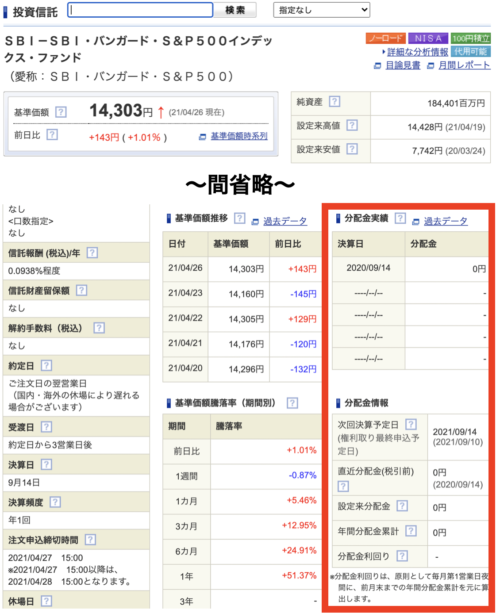Click the fund search input field
Screen dimensions: 500x613
pos(140,10)
